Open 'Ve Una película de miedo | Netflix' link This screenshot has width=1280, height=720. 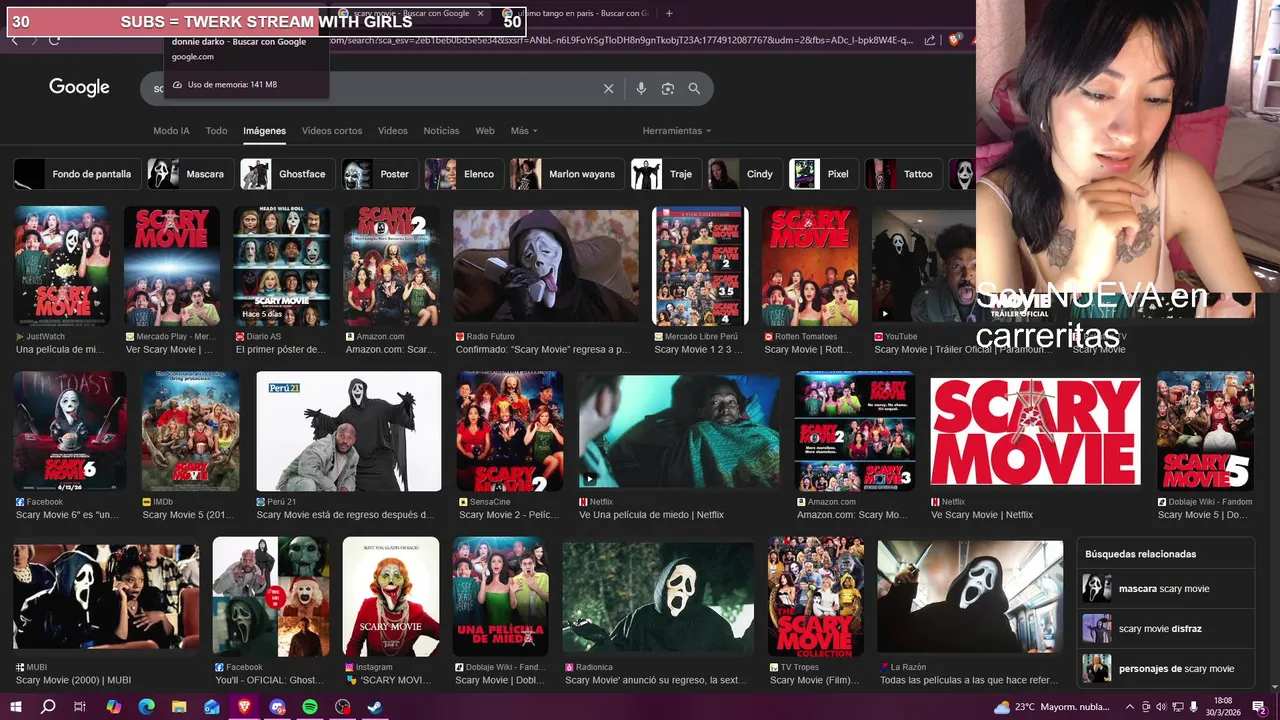(x=651, y=515)
